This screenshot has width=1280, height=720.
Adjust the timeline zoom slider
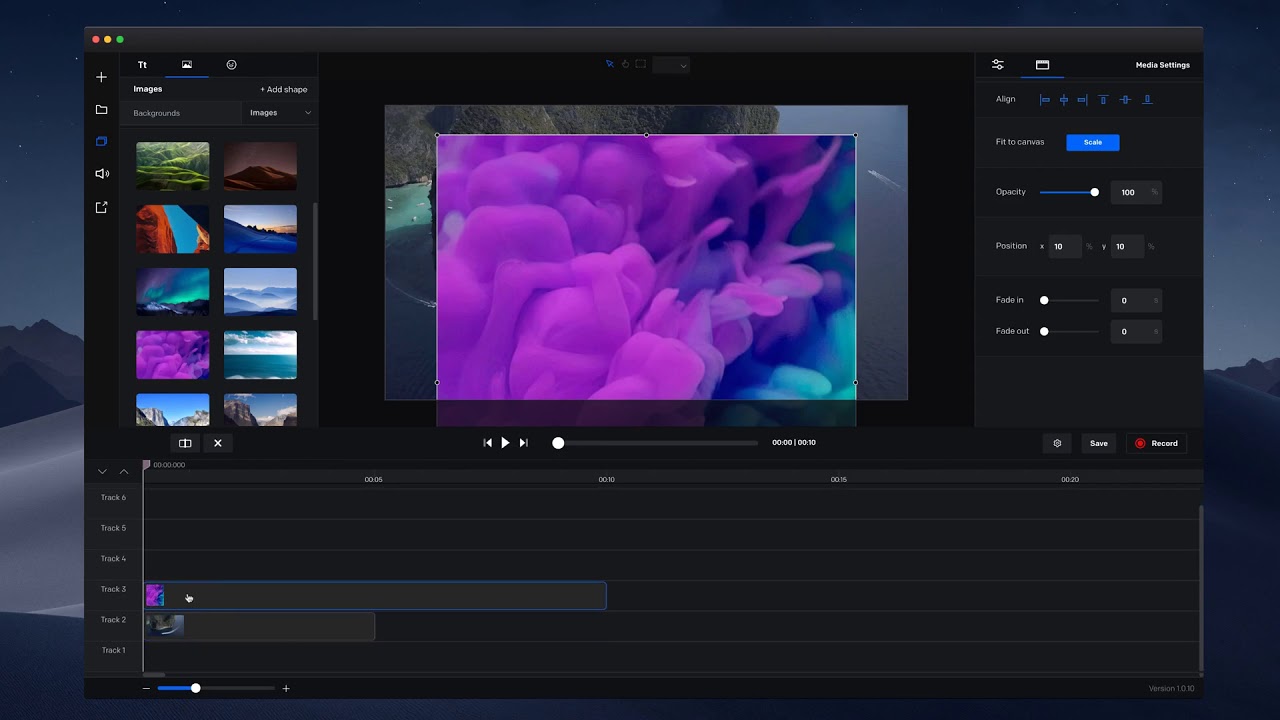(x=216, y=688)
